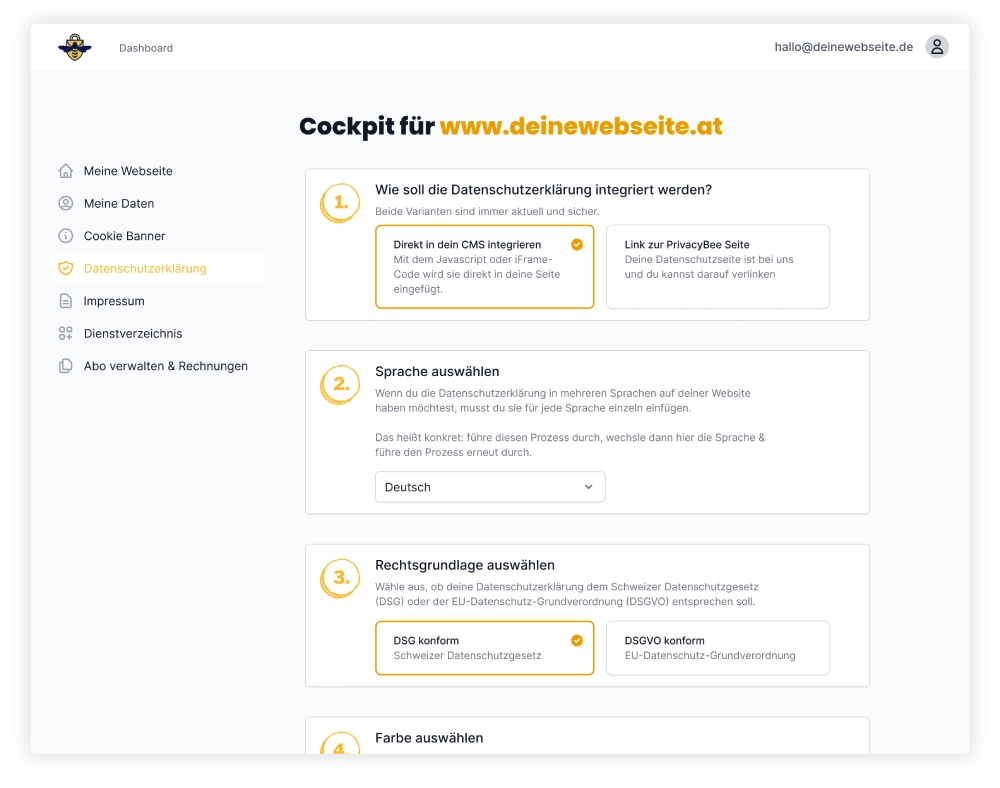Open the Deutsch language dropdown

[x=489, y=487]
